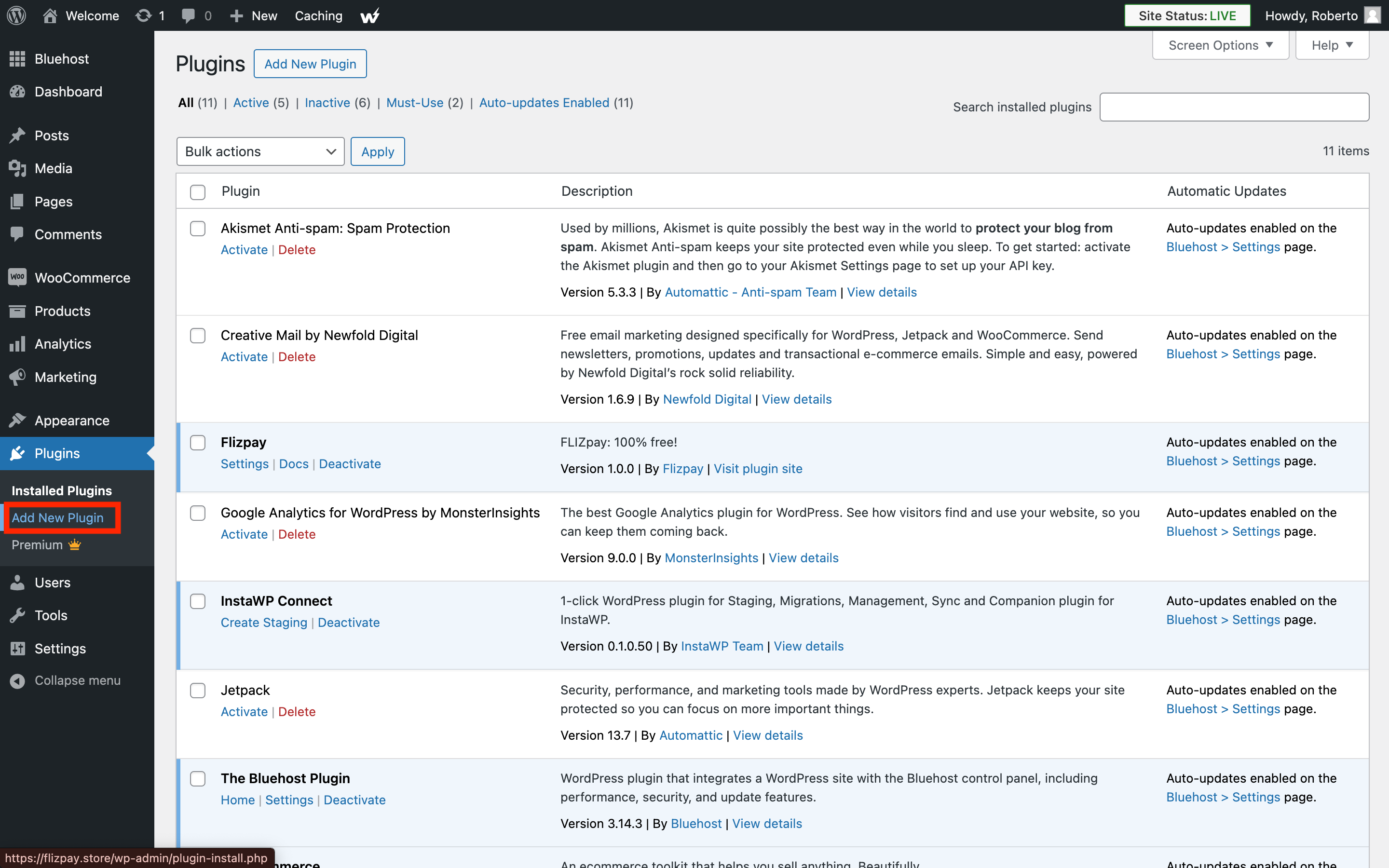Image resolution: width=1389 pixels, height=868 pixels.
Task: Click the Site Status: LIVE button
Action: coord(1187,15)
